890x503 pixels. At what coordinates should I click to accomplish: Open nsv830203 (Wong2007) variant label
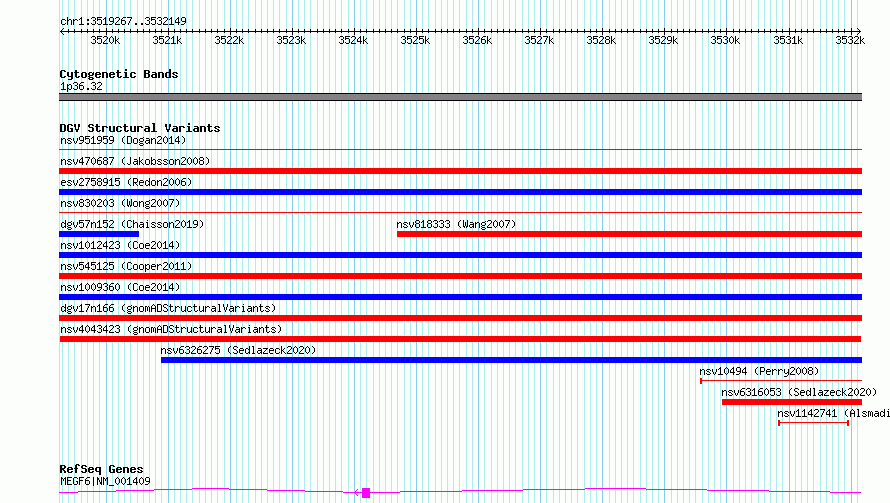(120, 203)
